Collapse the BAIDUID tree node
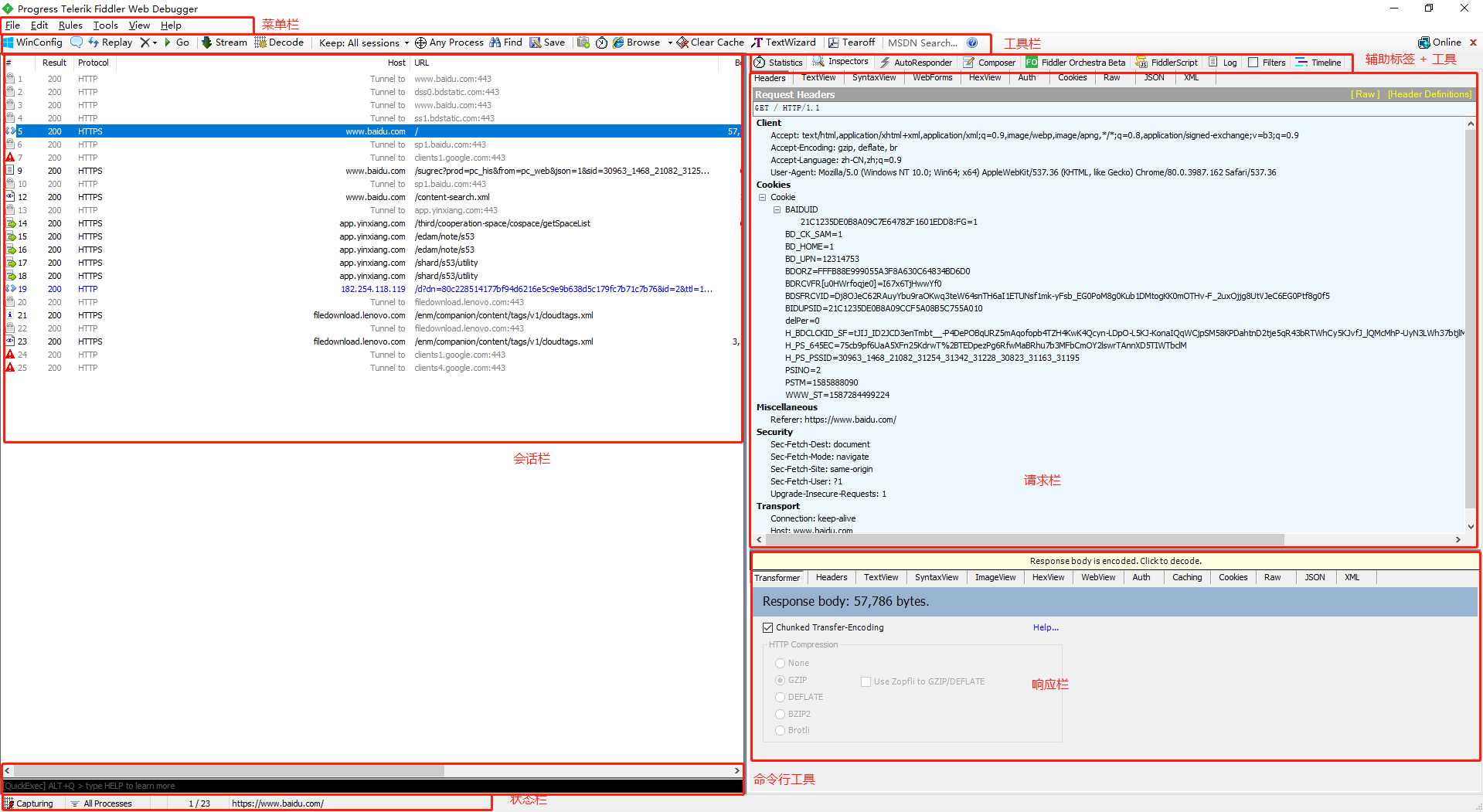 [x=777, y=209]
